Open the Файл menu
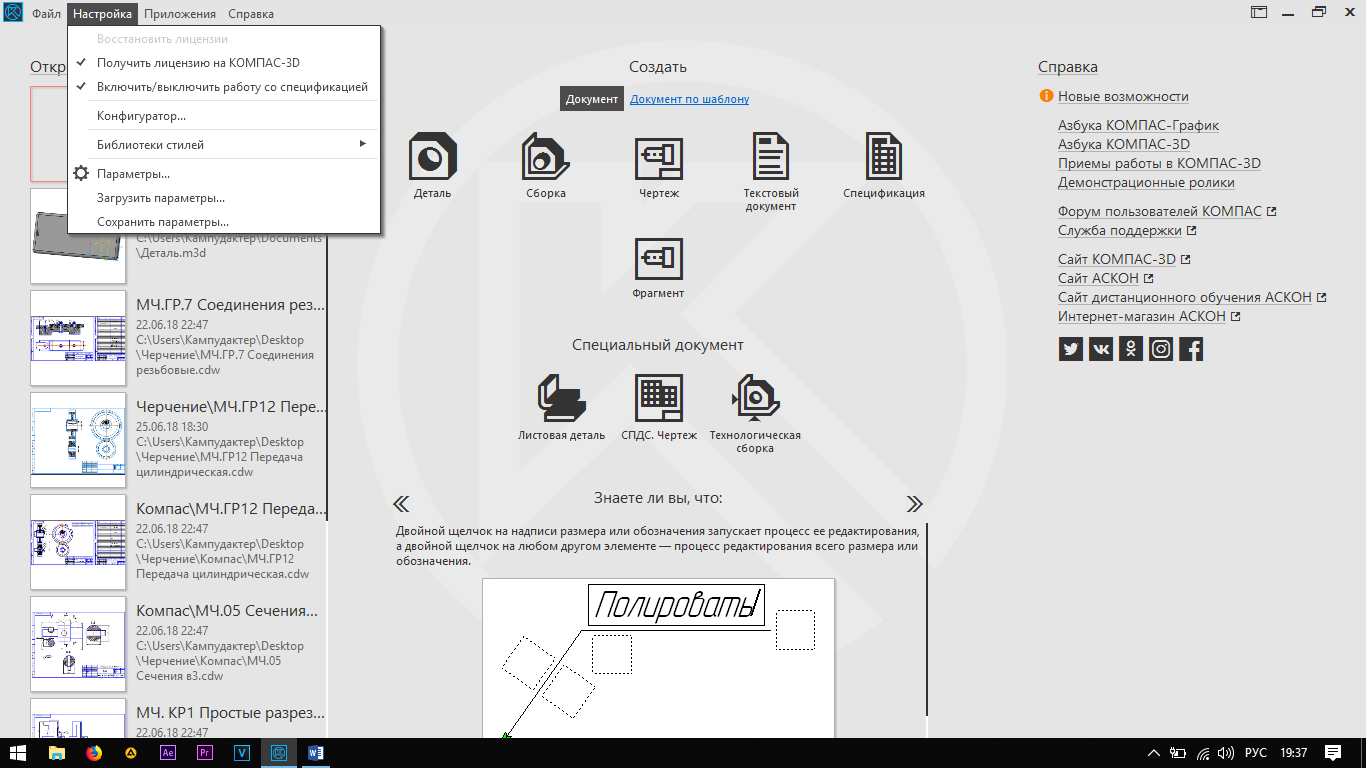The image size is (1366, 768). click(x=46, y=14)
